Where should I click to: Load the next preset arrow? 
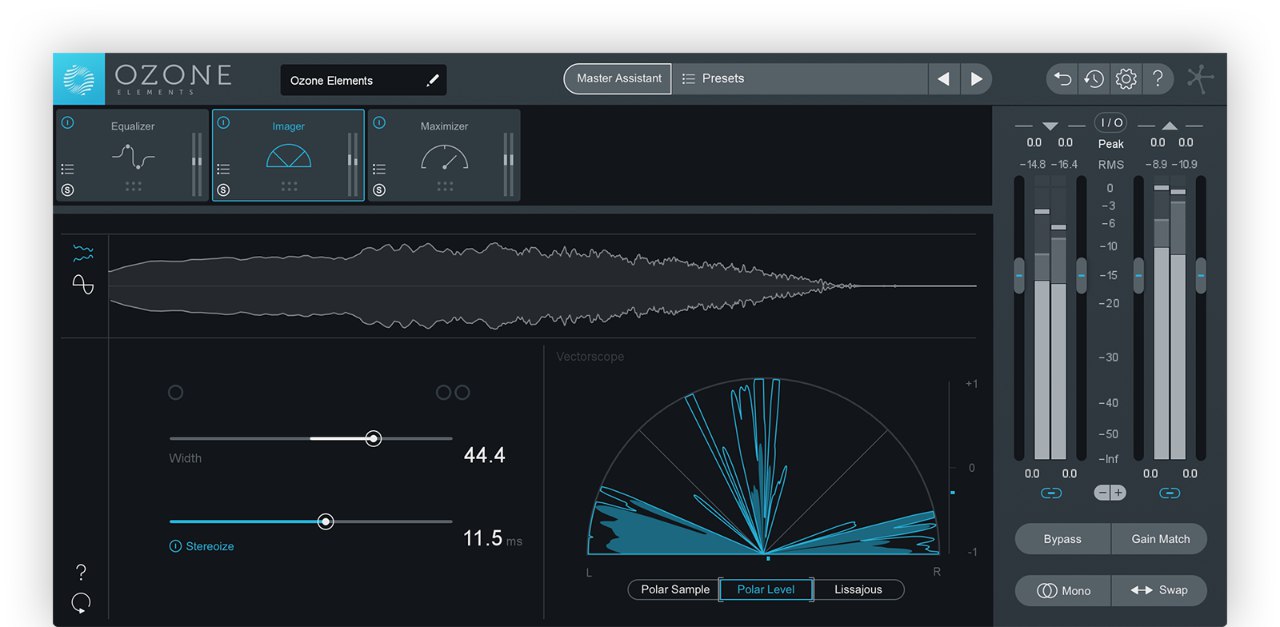point(976,79)
